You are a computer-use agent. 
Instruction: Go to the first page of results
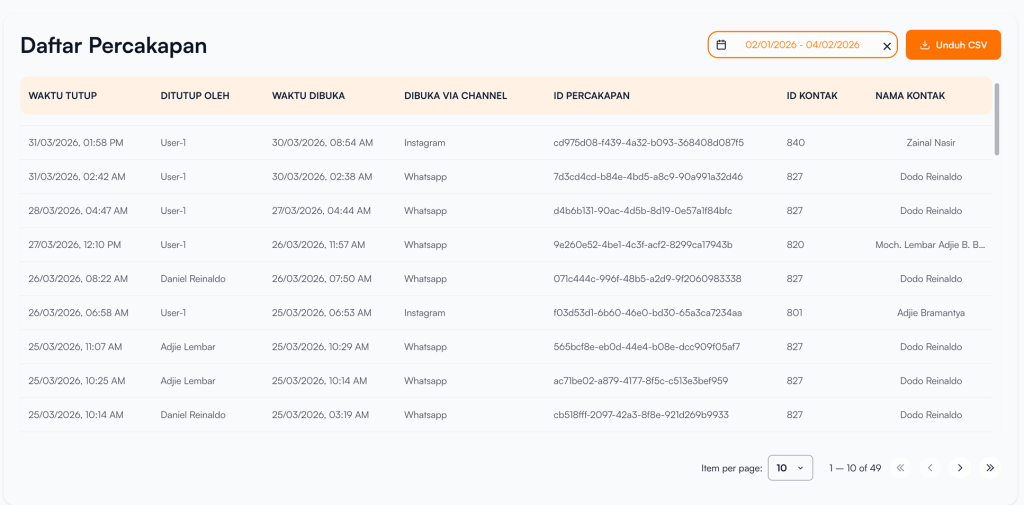[x=900, y=468]
